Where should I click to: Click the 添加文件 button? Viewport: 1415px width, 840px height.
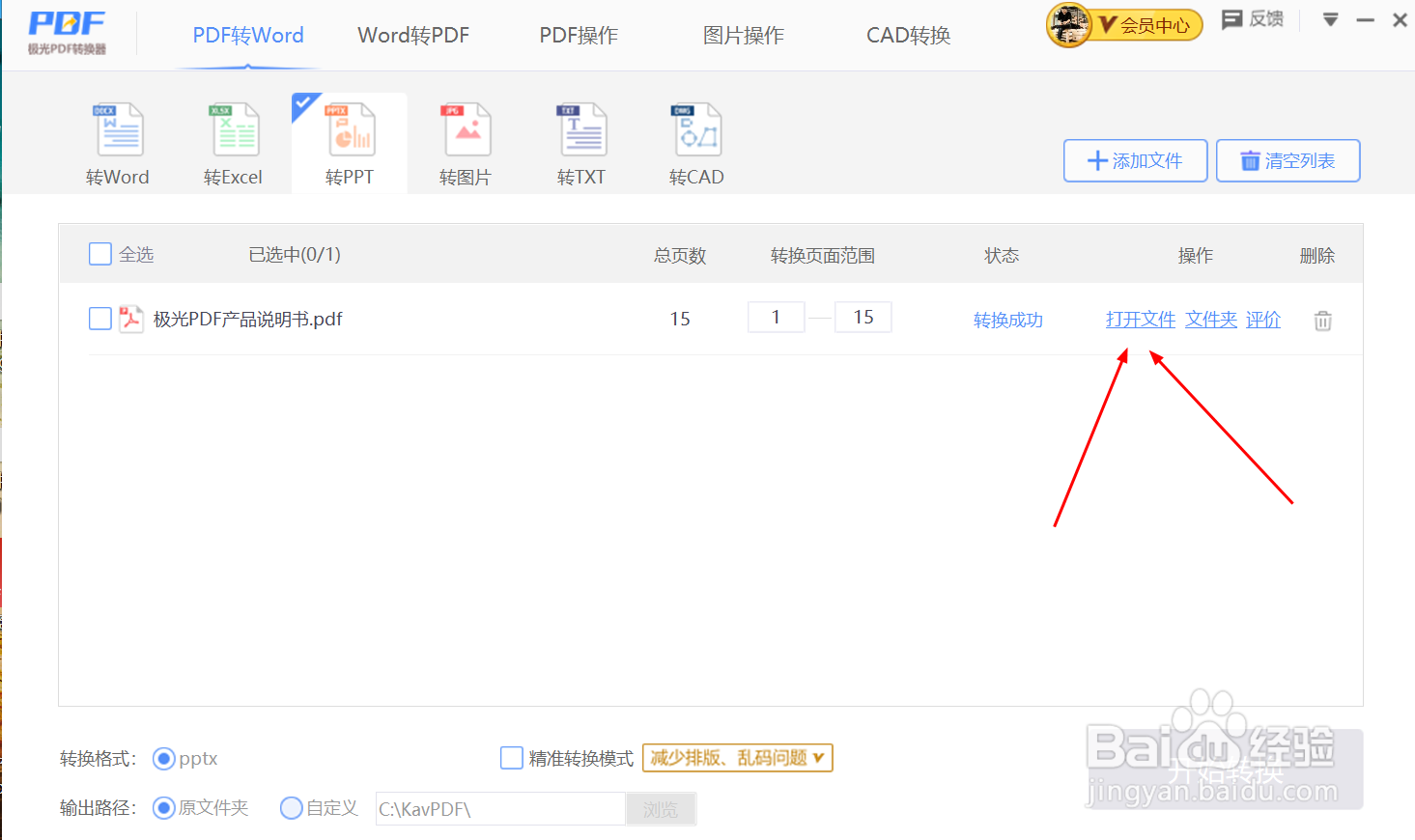(x=1136, y=160)
